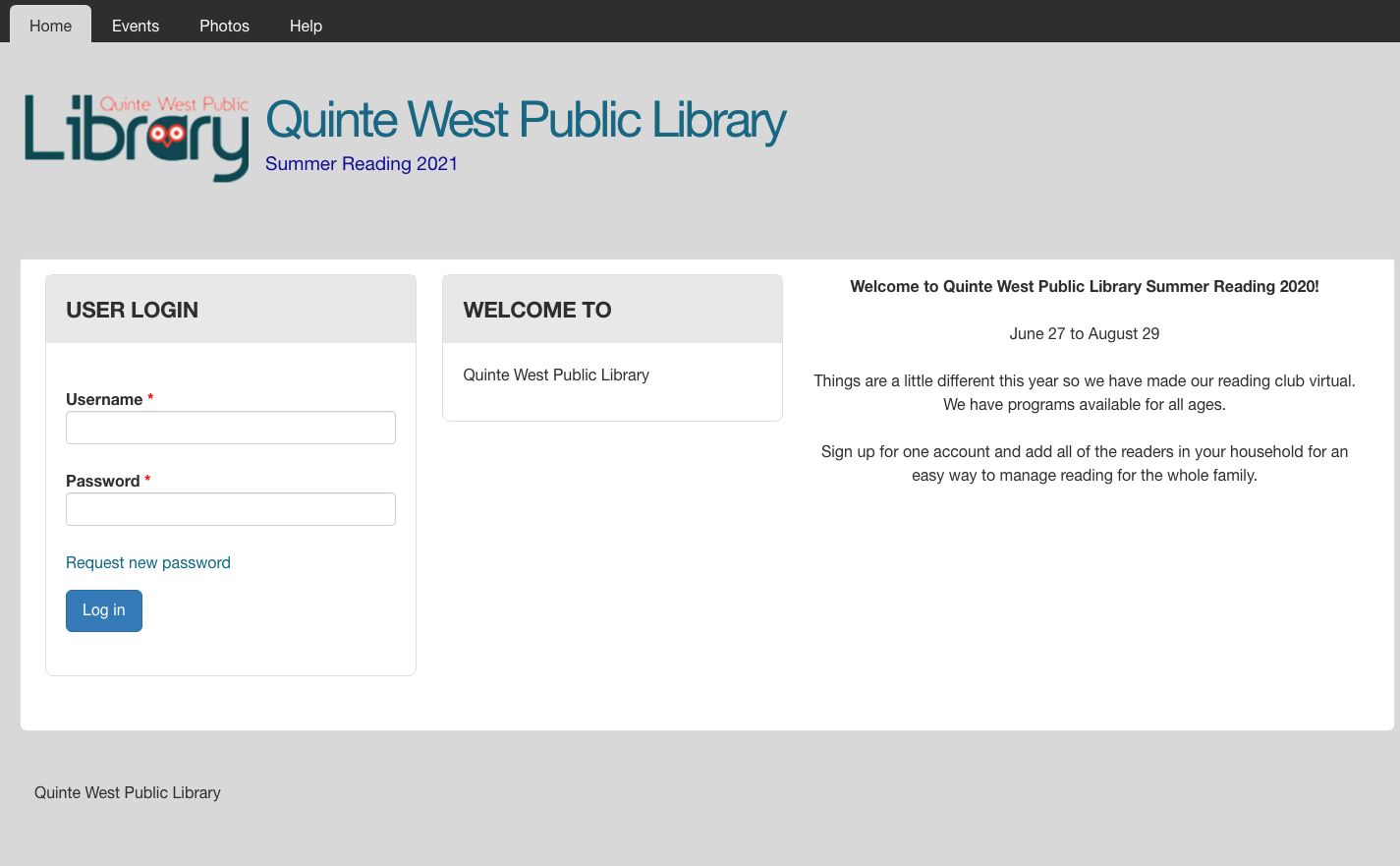This screenshot has width=1400, height=866.
Task: Click the Quinte West Public Library owl logo
Action: coord(137,138)
